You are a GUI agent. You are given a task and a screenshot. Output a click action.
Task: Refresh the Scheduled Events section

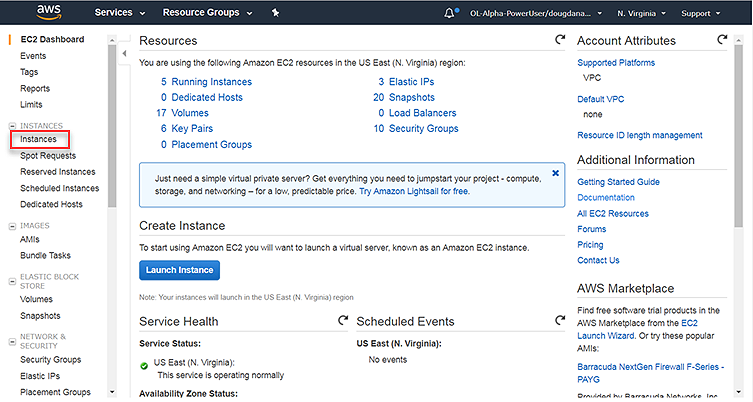560,320
